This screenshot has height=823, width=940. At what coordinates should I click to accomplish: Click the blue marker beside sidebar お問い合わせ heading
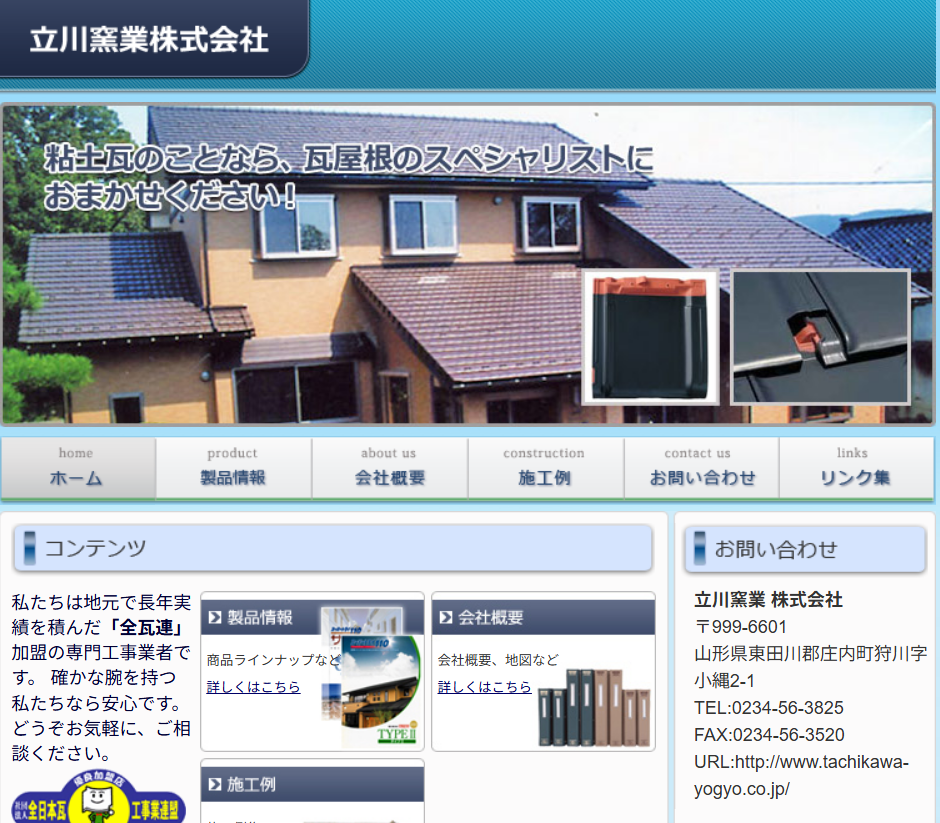699,548
